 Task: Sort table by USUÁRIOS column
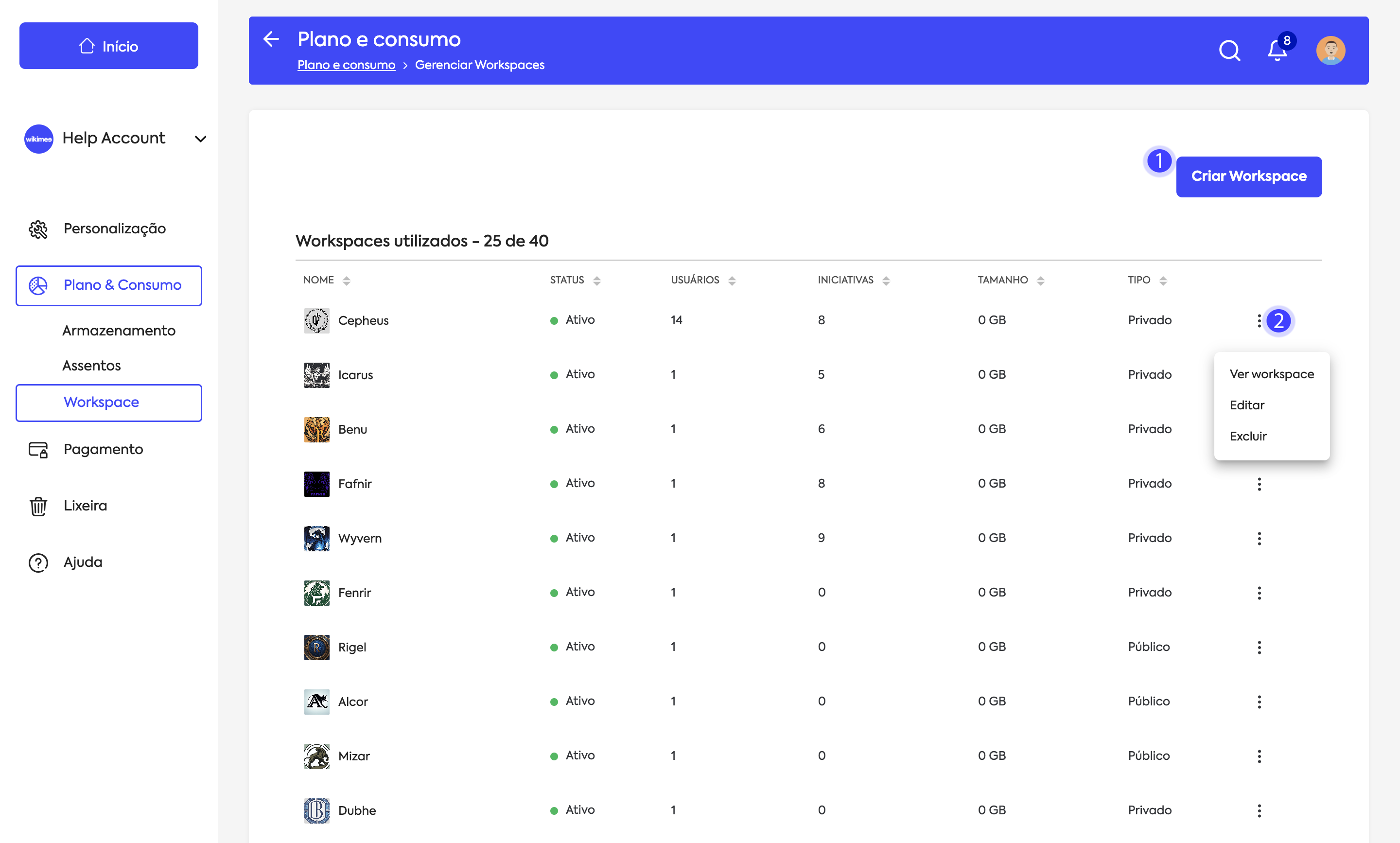pyautogui.click(x=732, y=280)
